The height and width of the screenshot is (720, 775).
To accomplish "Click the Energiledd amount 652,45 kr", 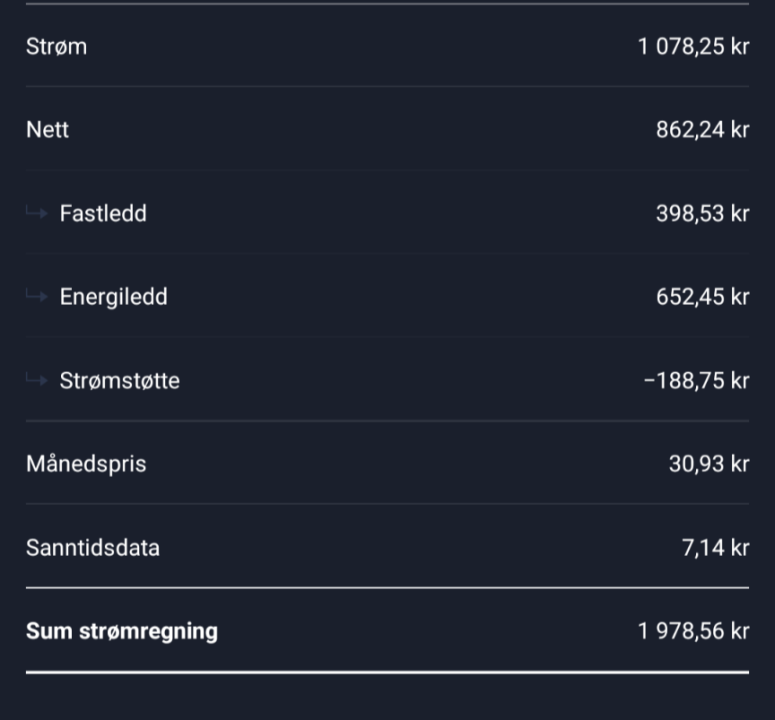I will click(x=702, y=297).
